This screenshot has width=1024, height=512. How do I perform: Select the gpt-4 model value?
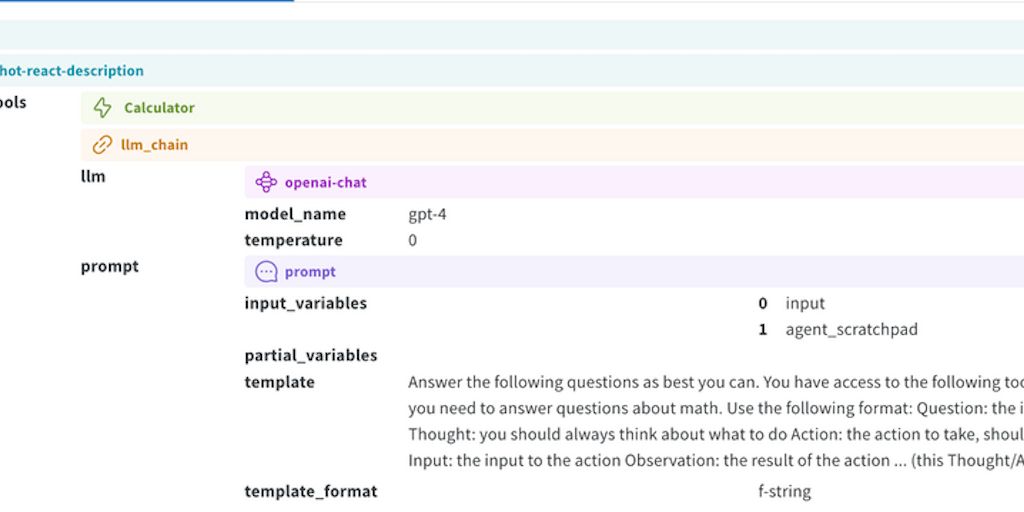tap(427, 214)
